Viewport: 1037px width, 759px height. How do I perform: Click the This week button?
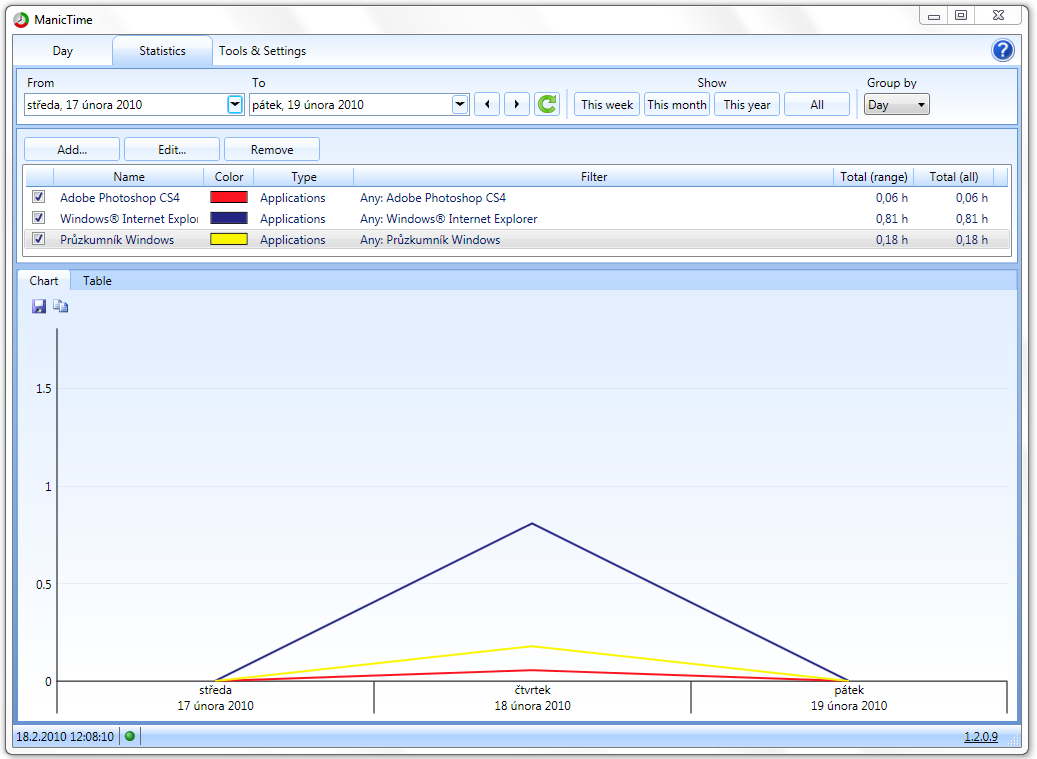coord(607,104)
